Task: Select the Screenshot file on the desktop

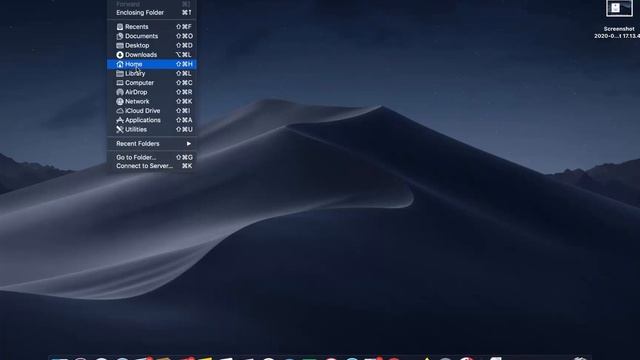Action: click(x=619, y=18)
